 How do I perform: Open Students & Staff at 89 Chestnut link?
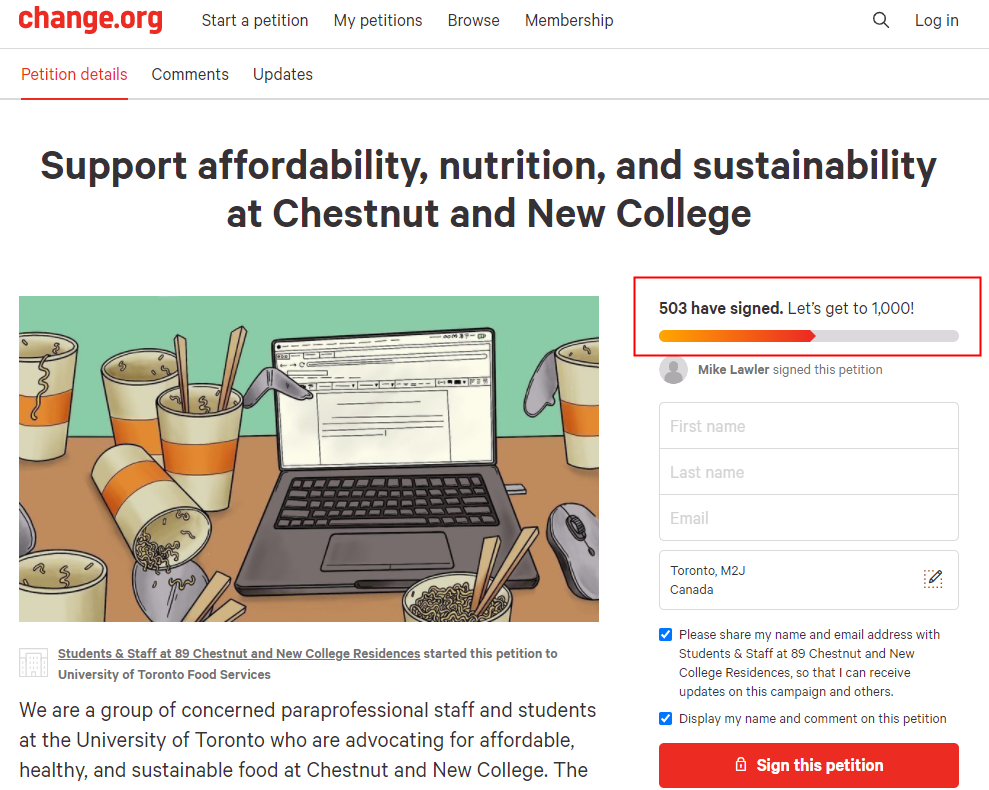pyautogui.click(x=239, y=653)
